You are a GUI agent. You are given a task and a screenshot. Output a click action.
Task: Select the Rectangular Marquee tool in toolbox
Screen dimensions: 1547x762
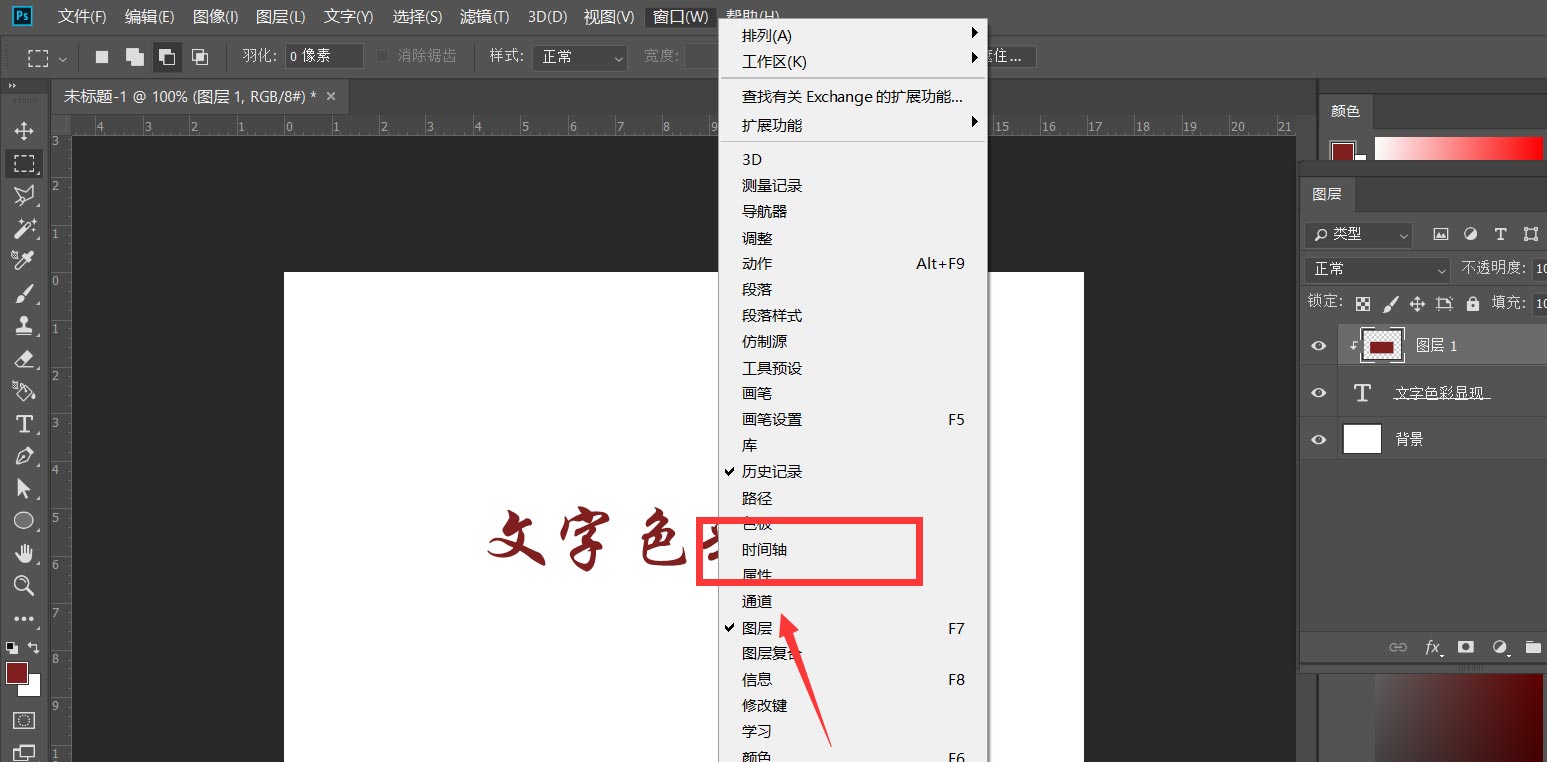tap(24, 163)
